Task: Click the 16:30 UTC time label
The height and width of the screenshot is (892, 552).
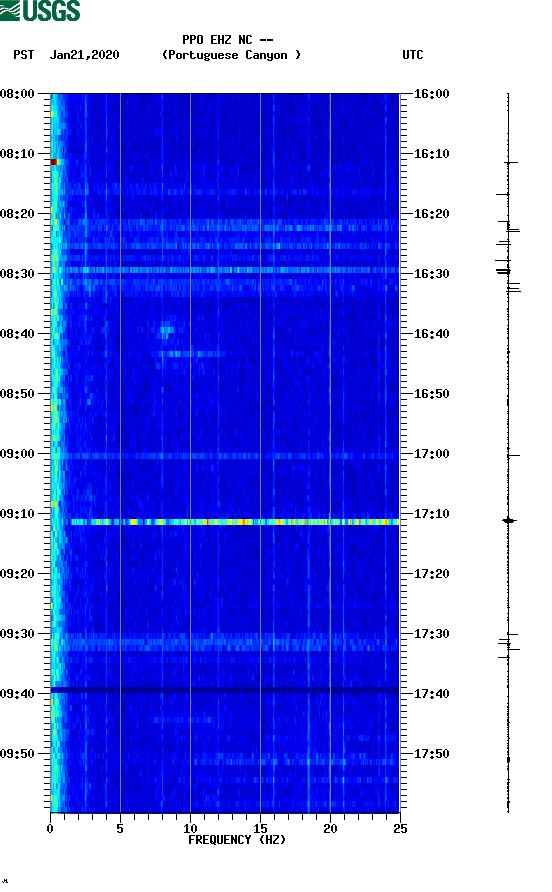Action: (431, 274)
